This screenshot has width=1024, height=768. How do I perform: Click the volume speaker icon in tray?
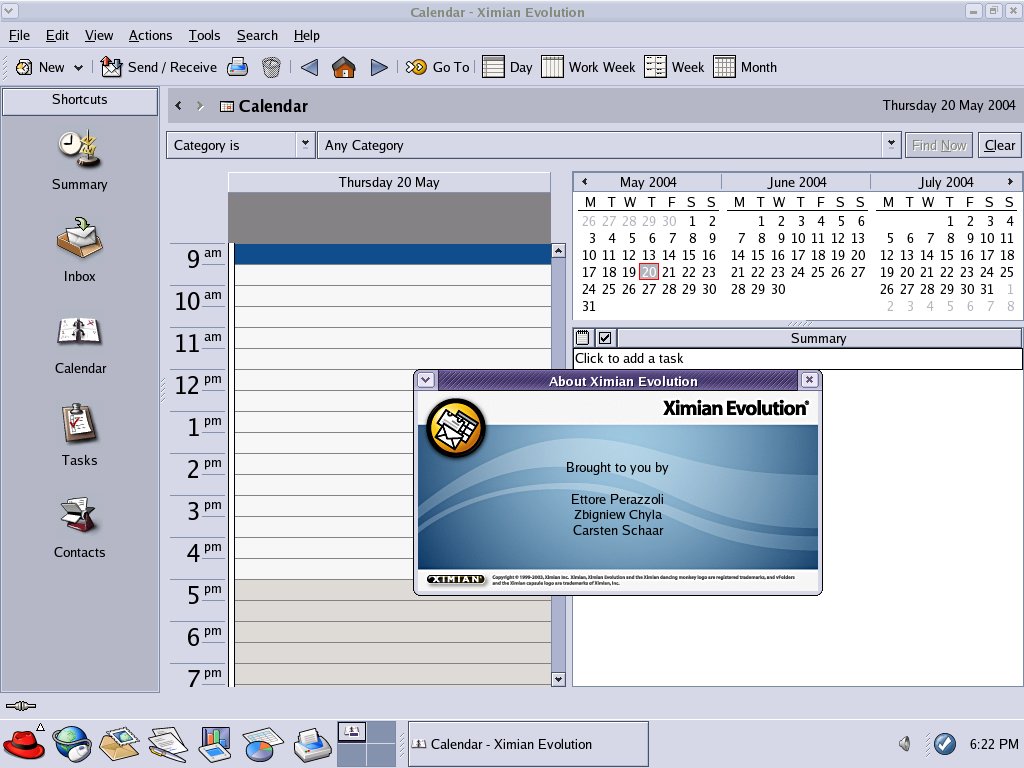[905, 744]
